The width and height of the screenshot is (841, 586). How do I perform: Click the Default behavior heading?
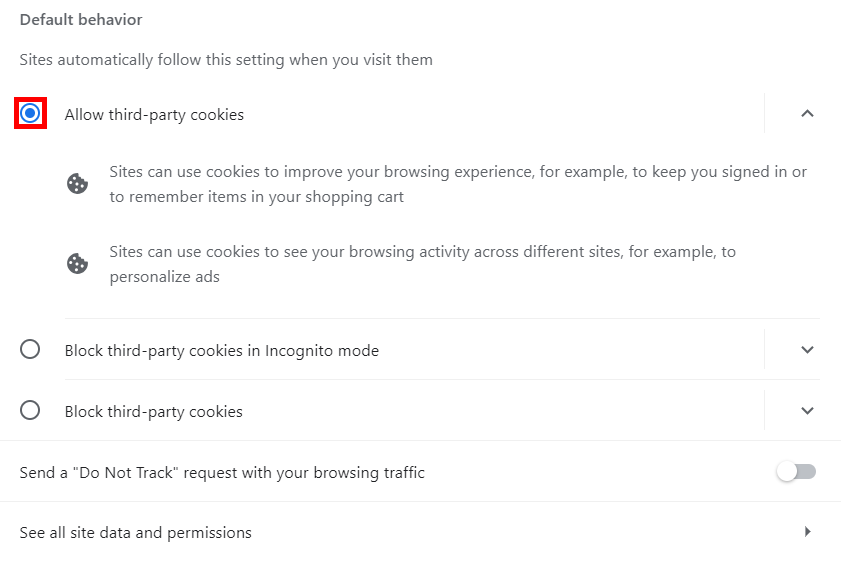81,20
